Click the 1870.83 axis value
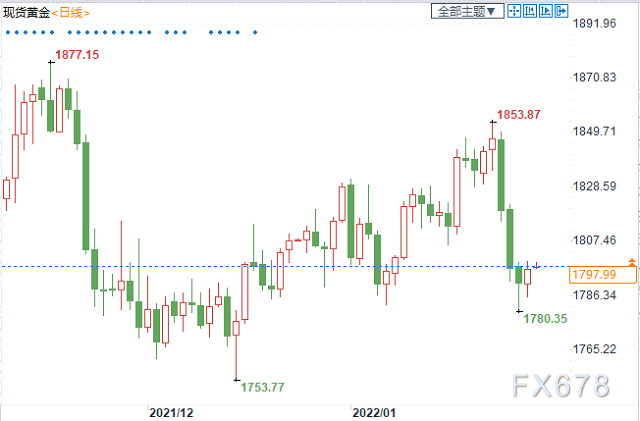Viewport: 640px width, 421px height. tap(595, 77)
